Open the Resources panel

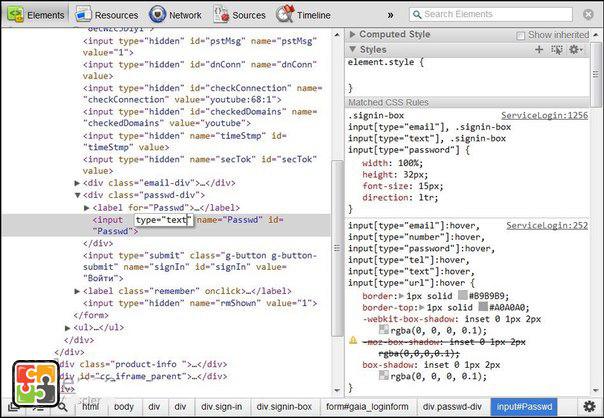[x=107, y=15]
